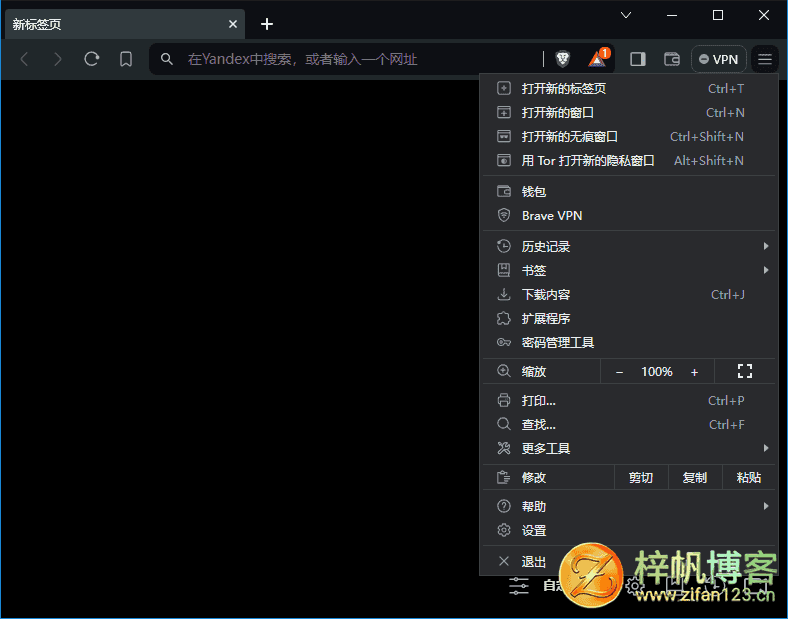
Task: Reload the current page
Action: (x=91, y=59)
